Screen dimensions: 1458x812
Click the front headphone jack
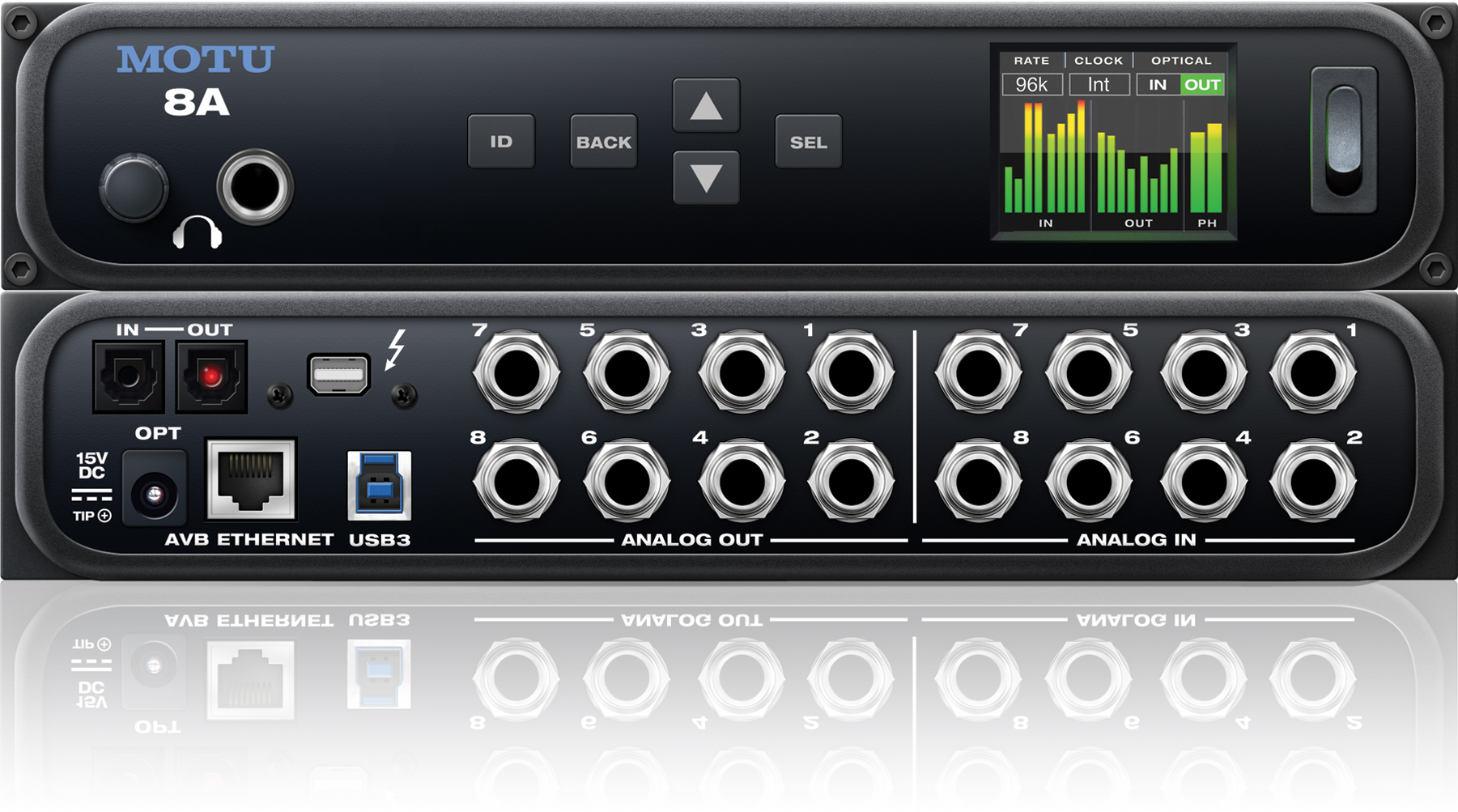click(254, 187)
